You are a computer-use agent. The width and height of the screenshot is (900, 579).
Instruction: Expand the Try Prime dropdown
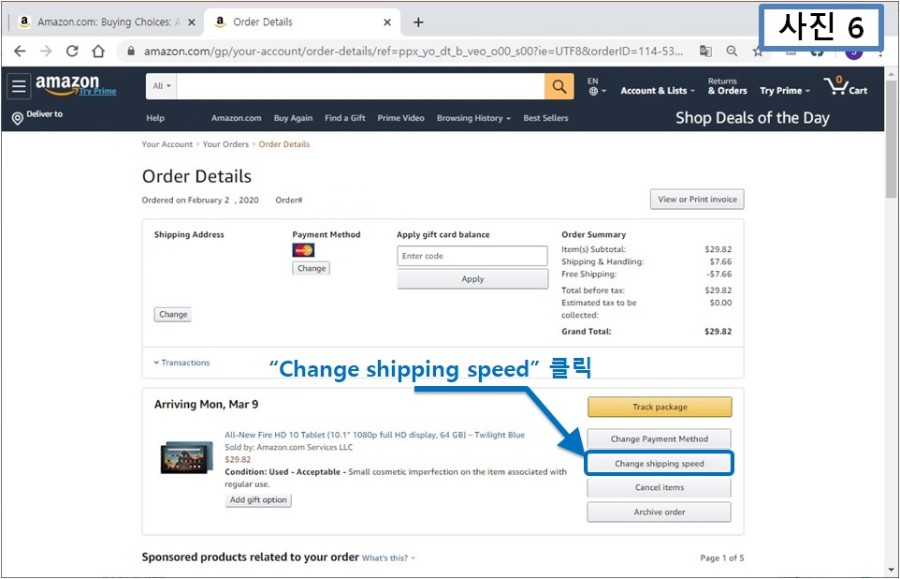(785, 91)
